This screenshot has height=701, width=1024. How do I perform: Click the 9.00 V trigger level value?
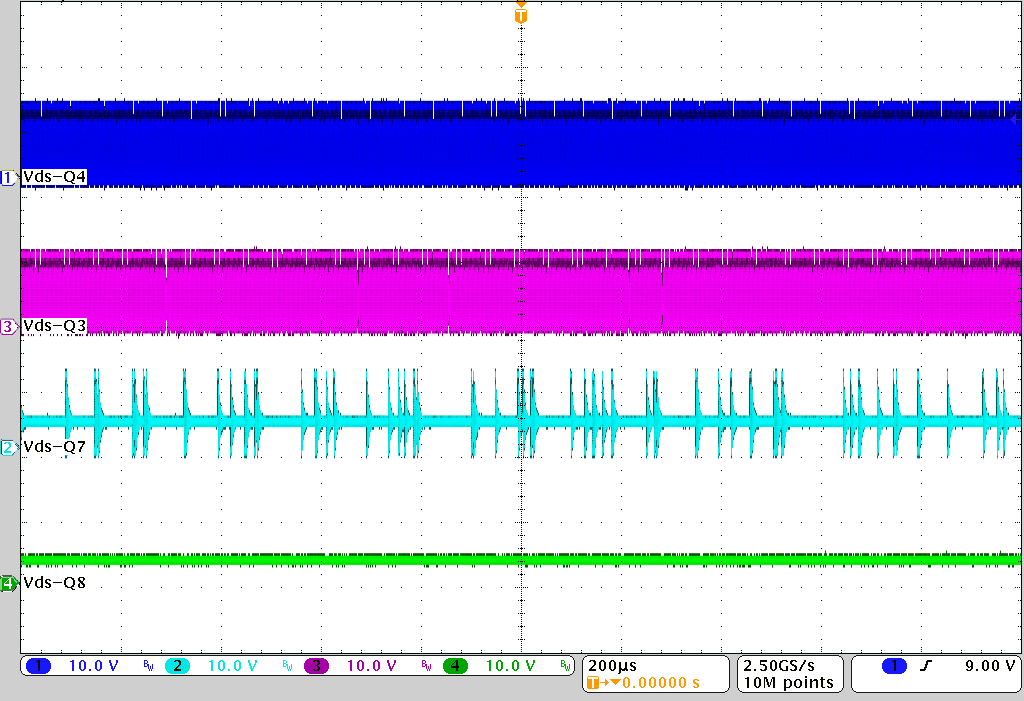coord(989,666)
